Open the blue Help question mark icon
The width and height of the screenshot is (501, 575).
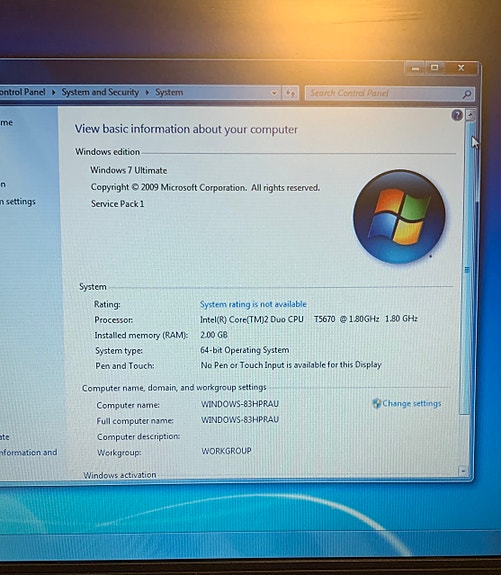(457, 115)
